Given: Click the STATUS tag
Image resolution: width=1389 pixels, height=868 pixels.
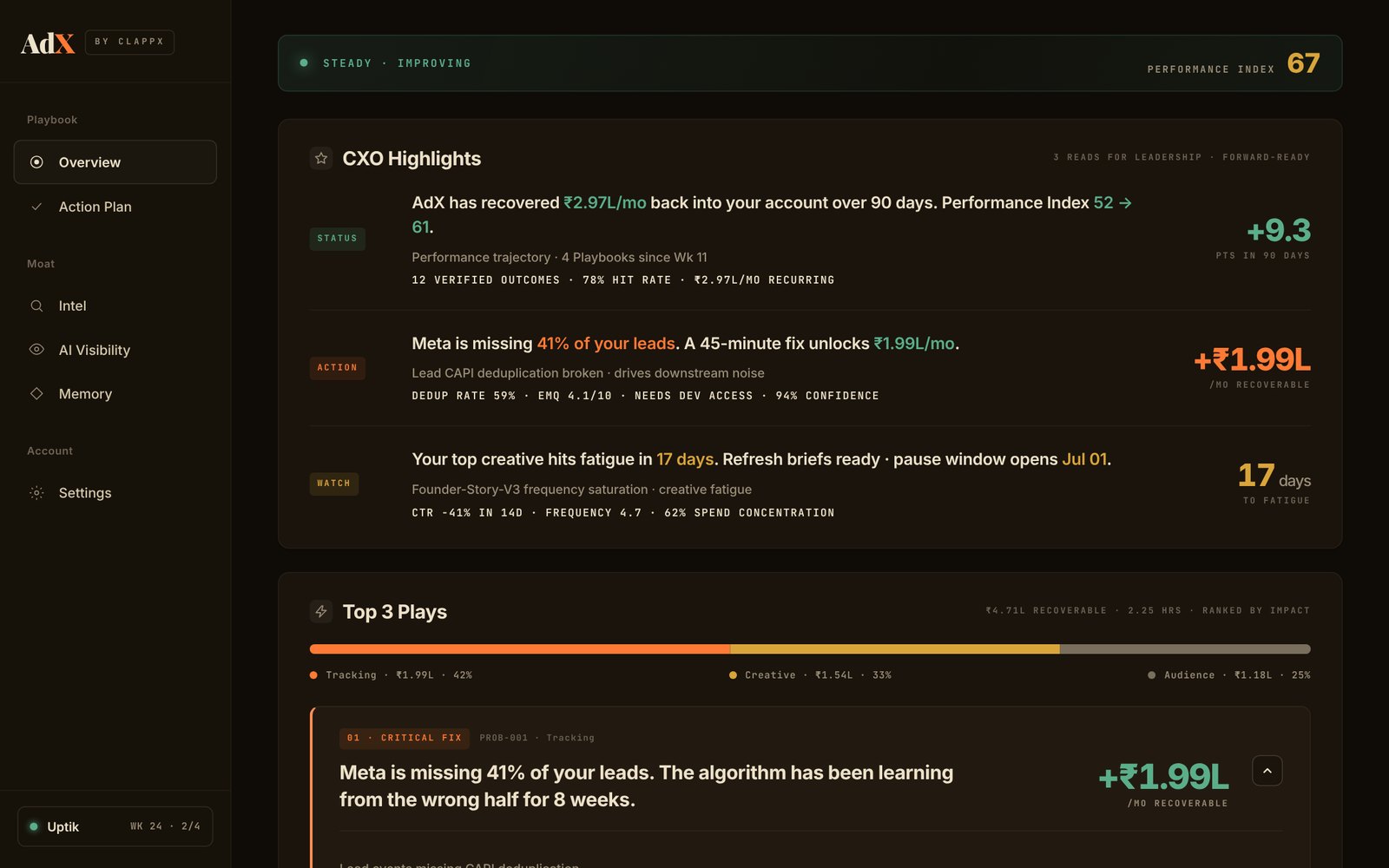Looking at the screenshot, I should pyautogui.click(x=338, y=239).
